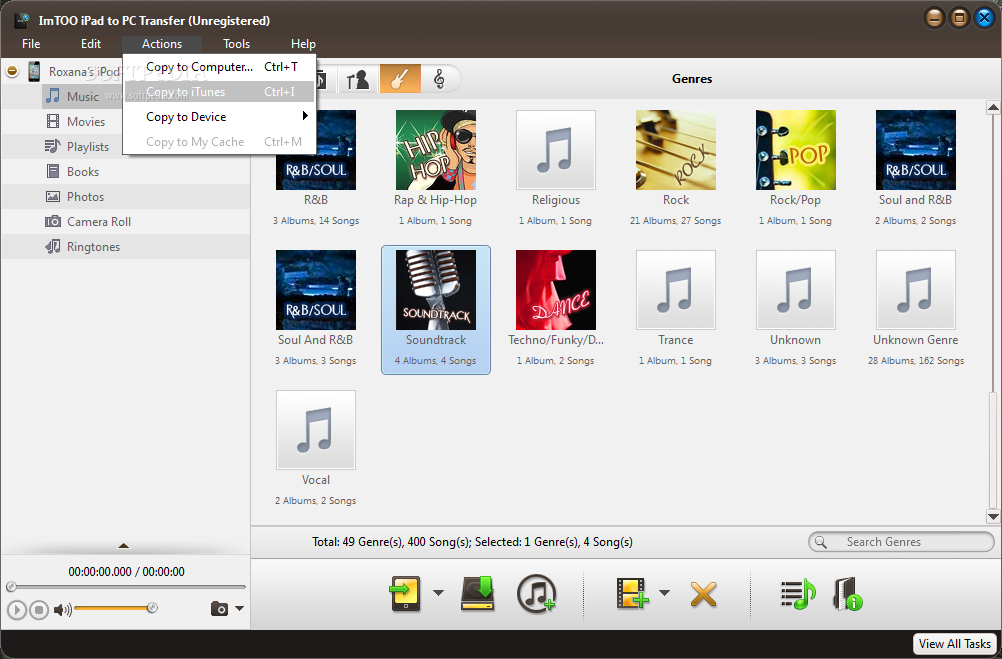
Task: Open the Tools menu
Action: tap(236, 43)
